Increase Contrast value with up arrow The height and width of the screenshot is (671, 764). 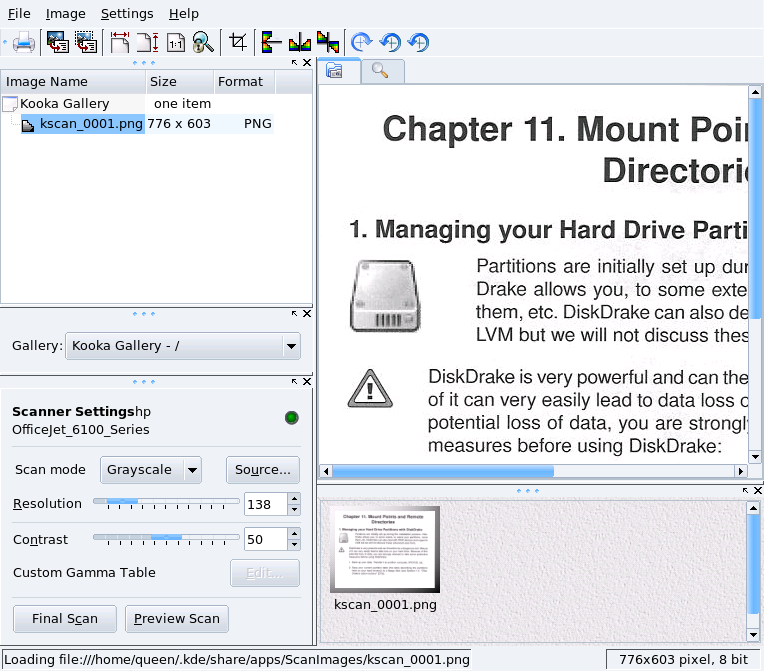pyautogui.click(x=293, y=534)
